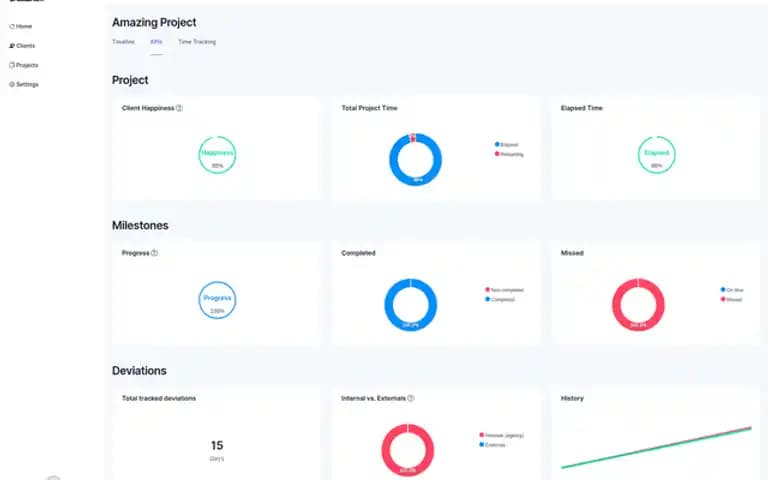This screenshot has height=480, width=768.
Task: Click the Client Happiness help icon
Action: pyautogui.click(x=179, y=108)
